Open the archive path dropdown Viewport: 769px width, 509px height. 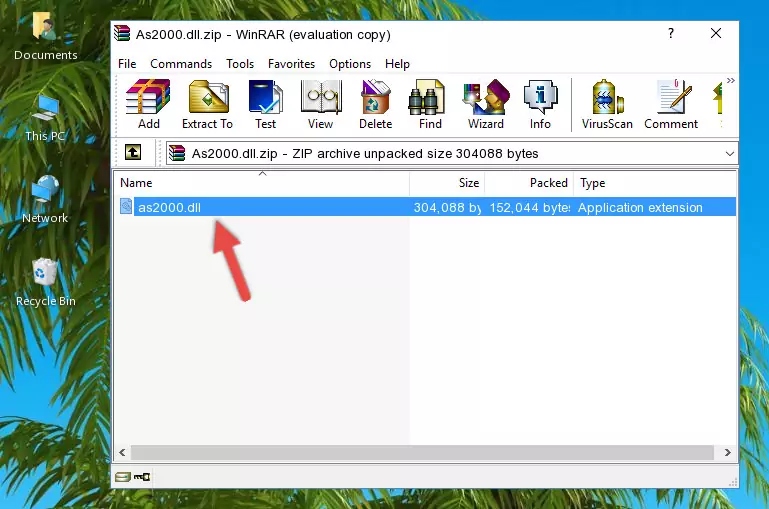pyautogui.click(x=730, y=153)
